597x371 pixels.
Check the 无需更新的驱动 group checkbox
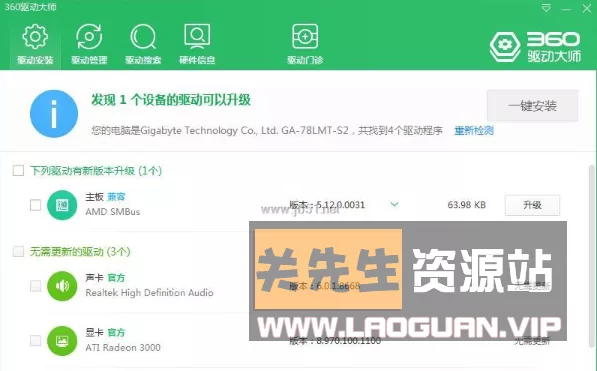18,251
